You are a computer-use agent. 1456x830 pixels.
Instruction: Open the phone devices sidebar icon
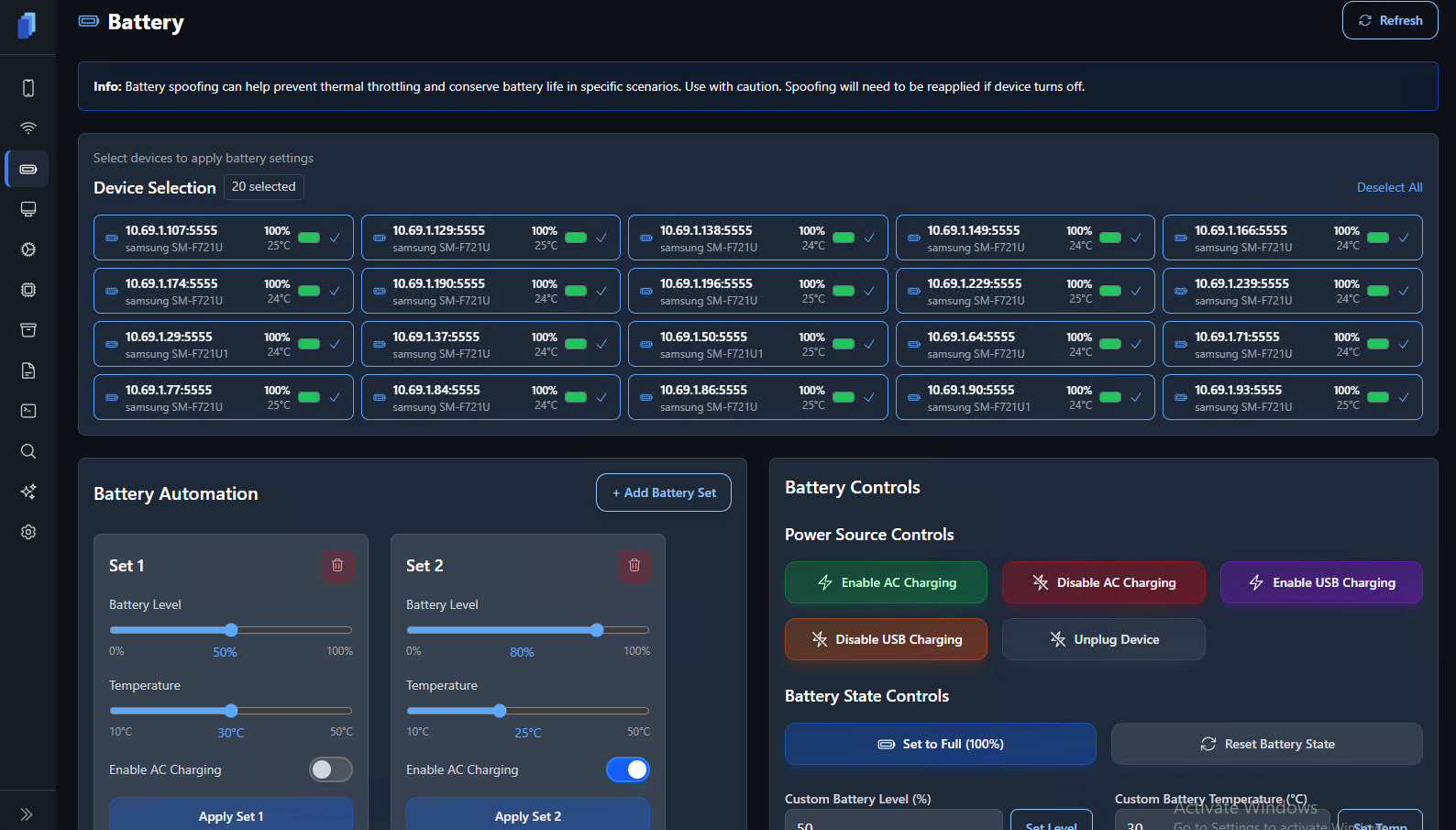pos(28,88)
